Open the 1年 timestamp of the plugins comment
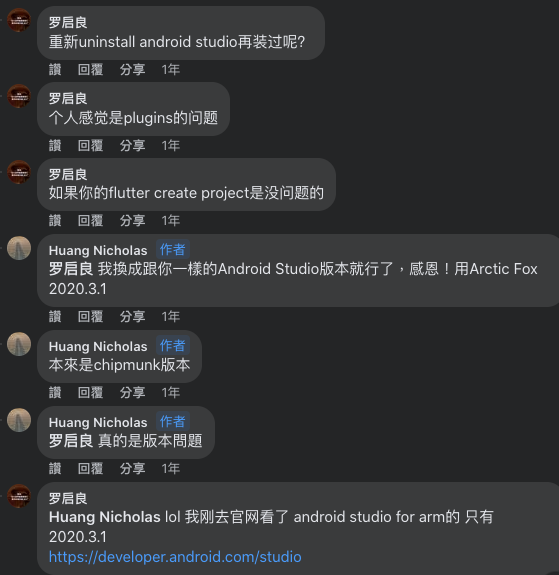559x575 pixels. tap(171, 146)
